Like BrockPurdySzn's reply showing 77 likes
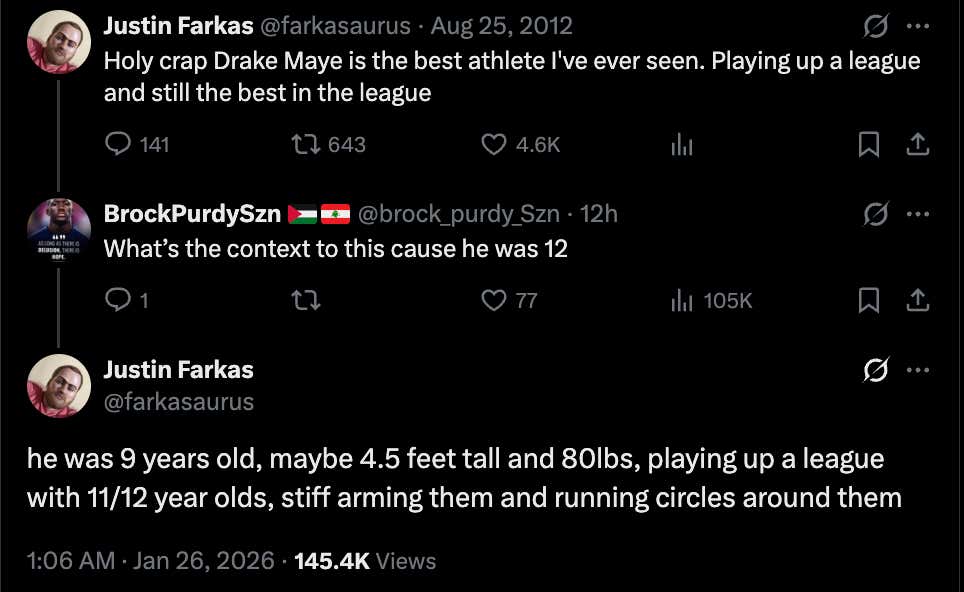The image size is (964, 592). [493, 300]
